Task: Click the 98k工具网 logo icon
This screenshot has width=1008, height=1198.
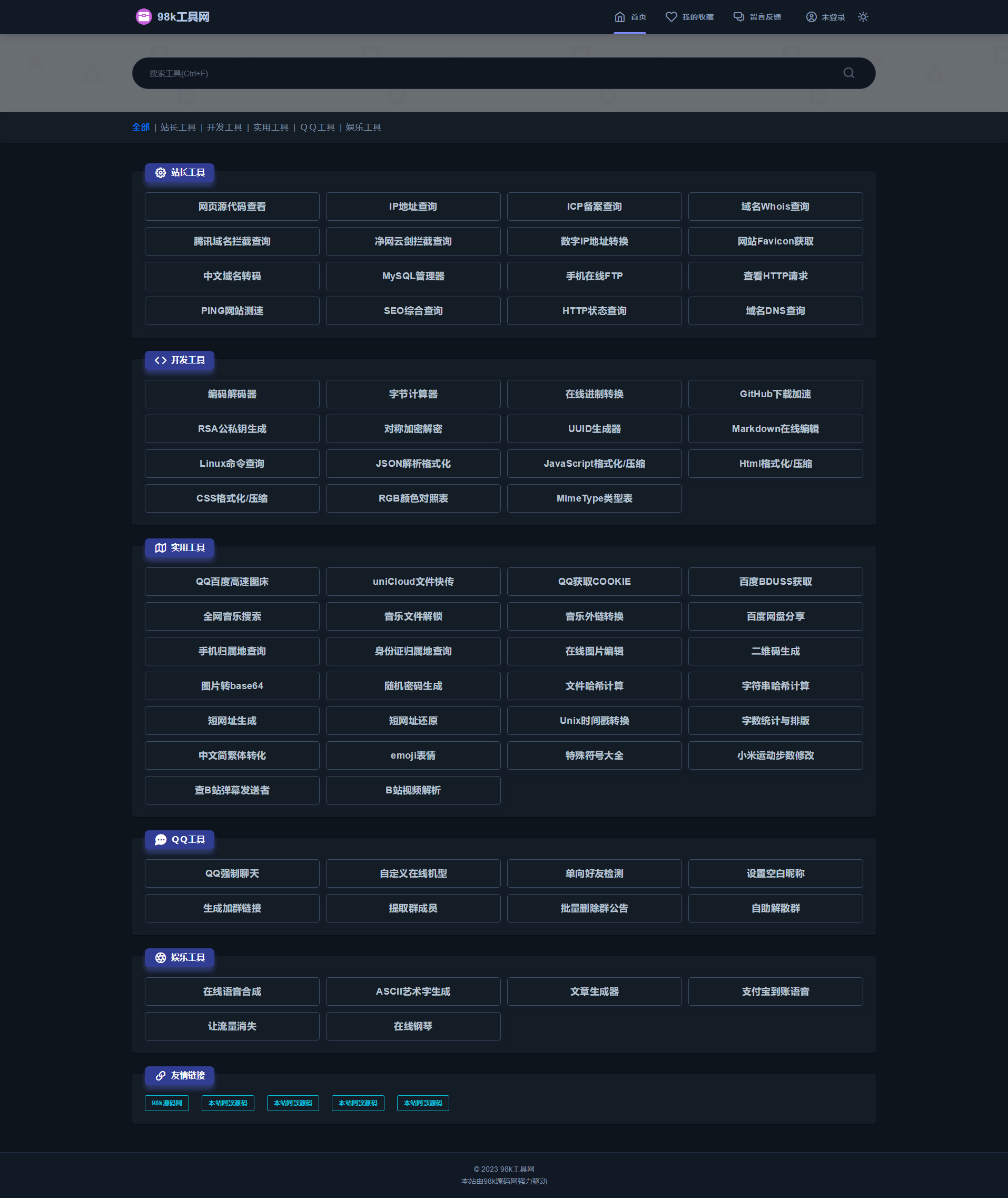Action: tap(143, 16)
